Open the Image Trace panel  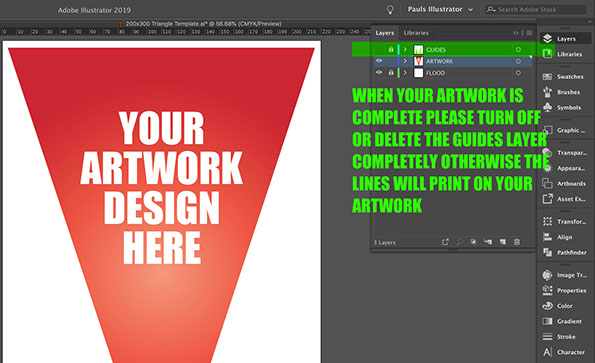click(565, 275)
